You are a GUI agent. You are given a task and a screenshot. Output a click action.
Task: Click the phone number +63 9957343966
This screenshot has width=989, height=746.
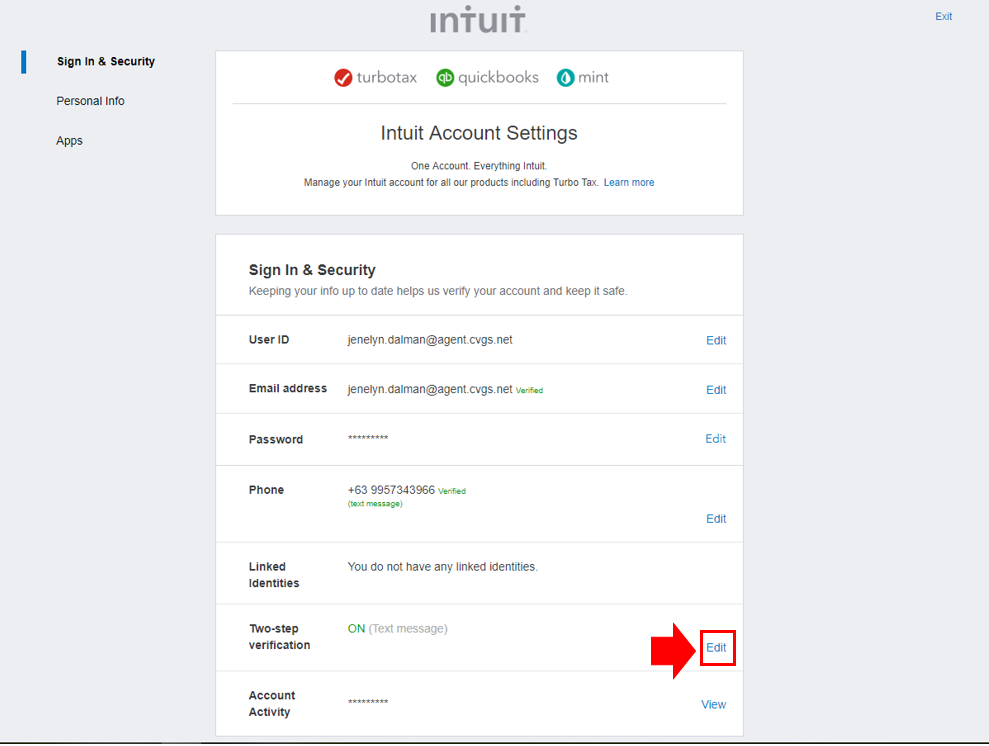coord(391,490)
